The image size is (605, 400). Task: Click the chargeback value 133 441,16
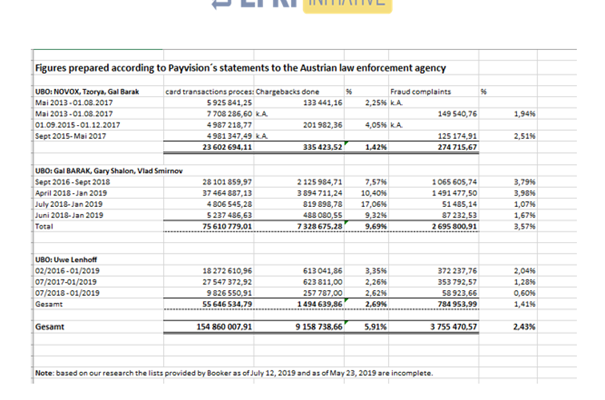pos(323,103)
